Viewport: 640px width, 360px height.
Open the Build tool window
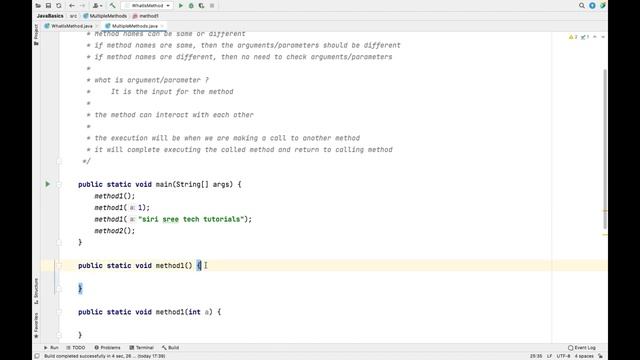(x=170, y=347)
